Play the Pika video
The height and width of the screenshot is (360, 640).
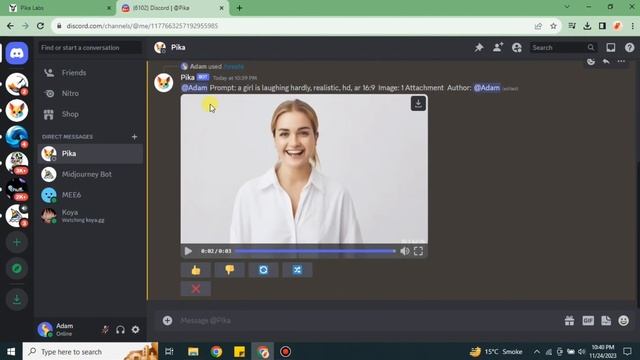pyautogui.click(x=188, y=251)
